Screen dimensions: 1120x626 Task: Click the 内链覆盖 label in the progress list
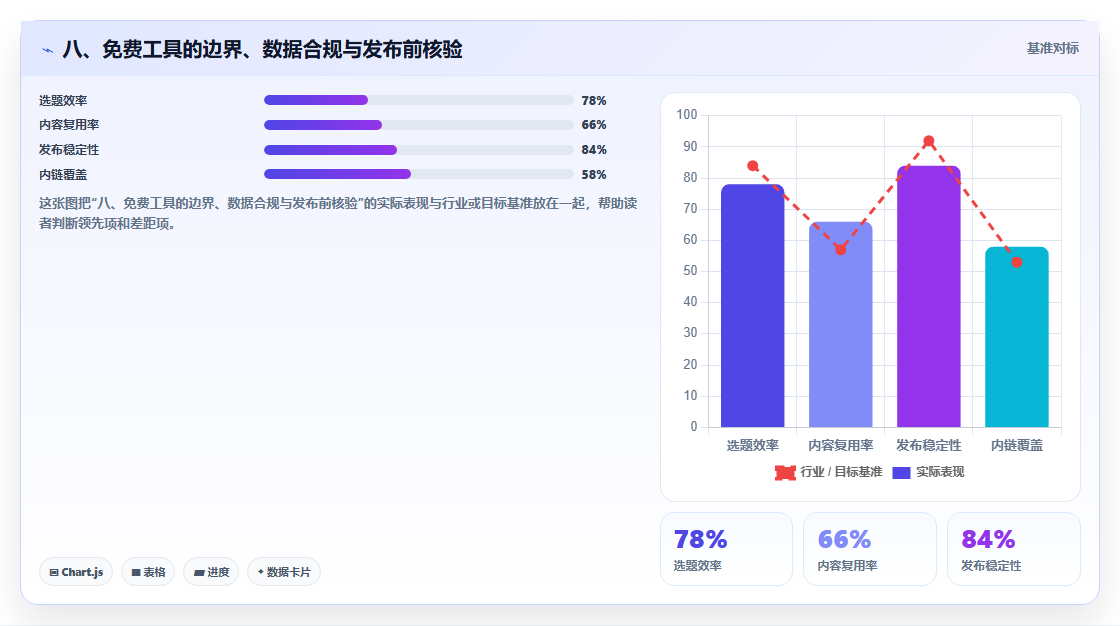pos(63,175)
